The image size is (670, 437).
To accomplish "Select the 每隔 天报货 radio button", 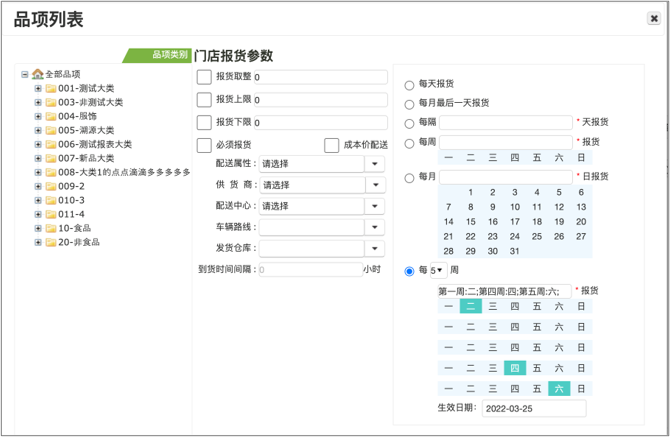I will tap(409, 123).
